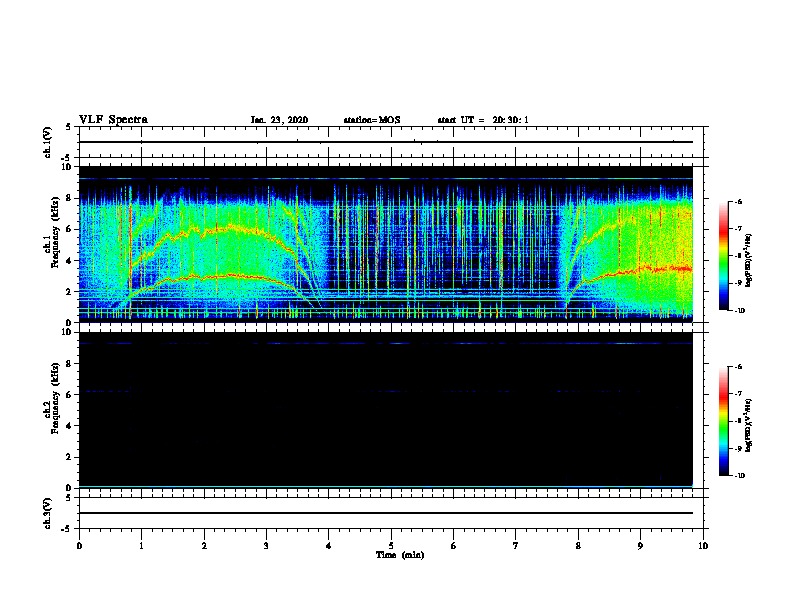Select the date text "Jan. 23, 2020"
This screenshot has width=792, height=612.
(279, 120)
